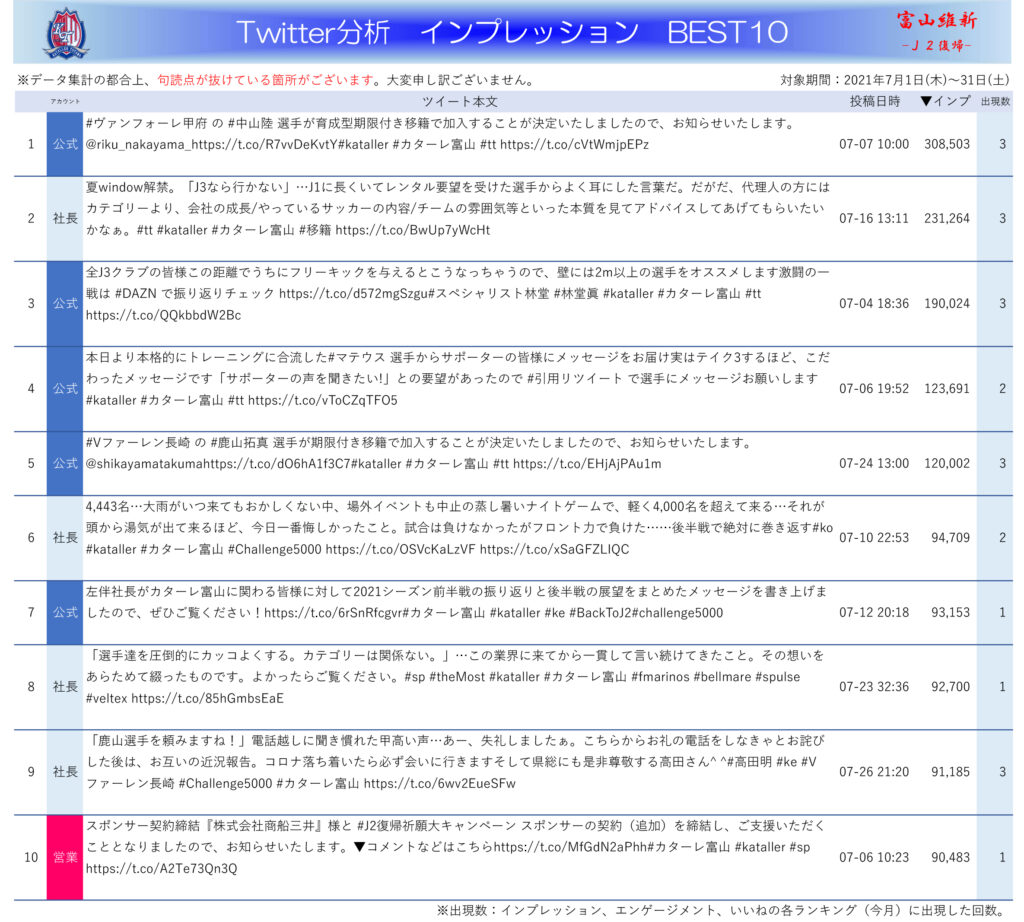This screenshot has width=1024, height=922.
Task: Click the post date 07-06 10:23
Action: point(874,857)
